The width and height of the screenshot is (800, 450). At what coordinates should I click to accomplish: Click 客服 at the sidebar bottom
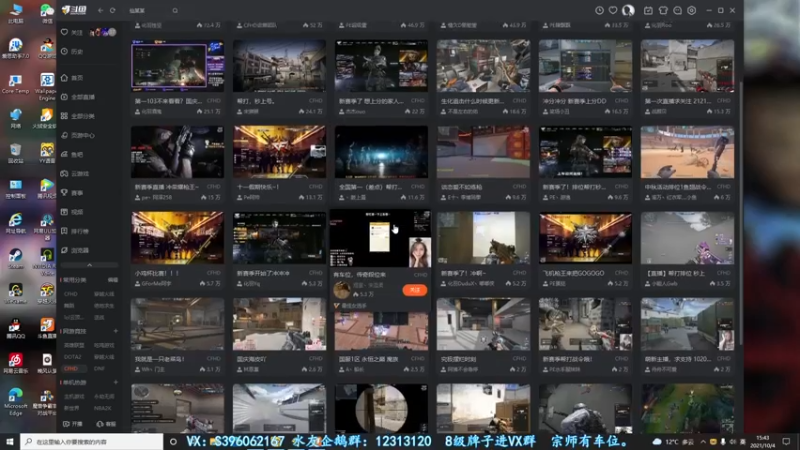pos(106,424)
